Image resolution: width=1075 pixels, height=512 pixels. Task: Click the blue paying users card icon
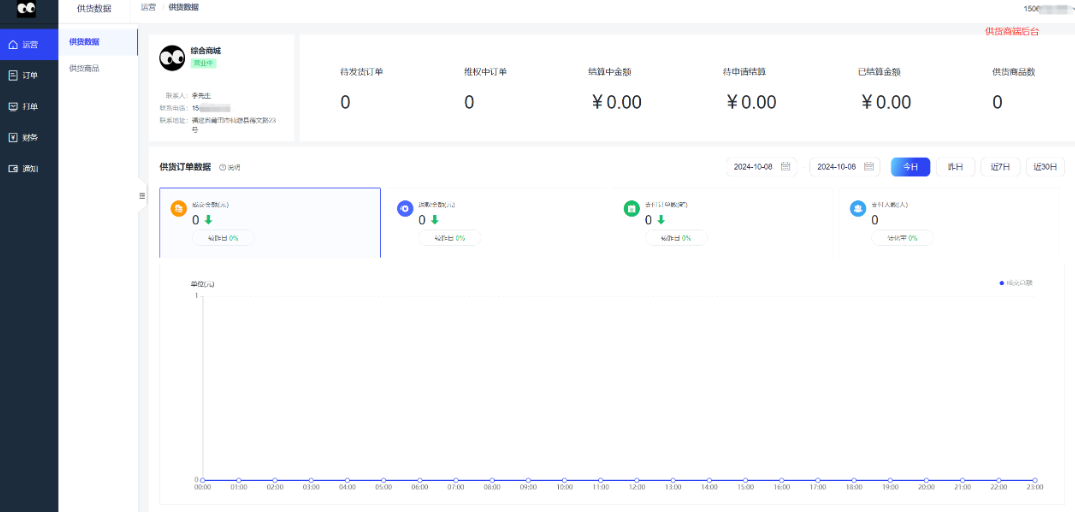point(857,208)
